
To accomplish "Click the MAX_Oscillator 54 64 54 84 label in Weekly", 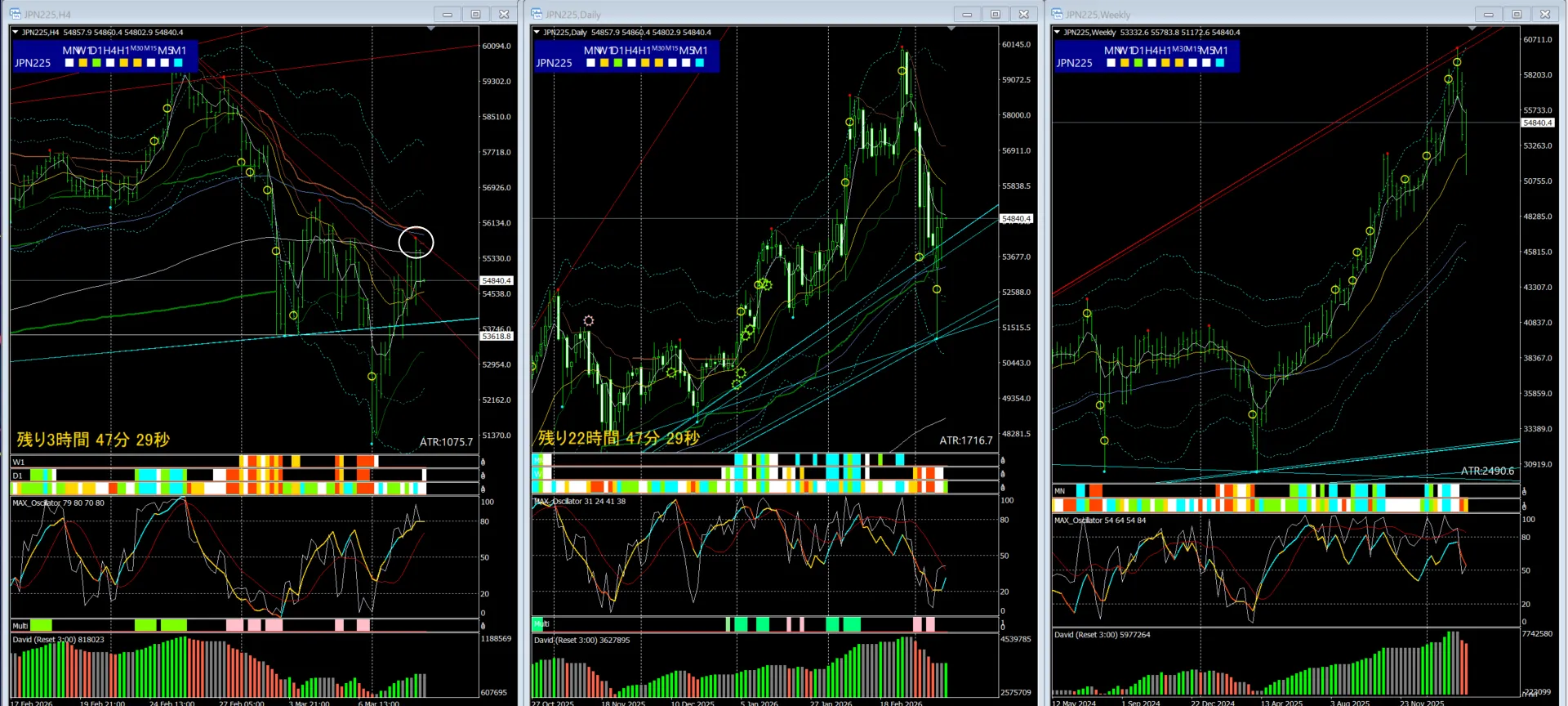I will tap(1100, 521).
